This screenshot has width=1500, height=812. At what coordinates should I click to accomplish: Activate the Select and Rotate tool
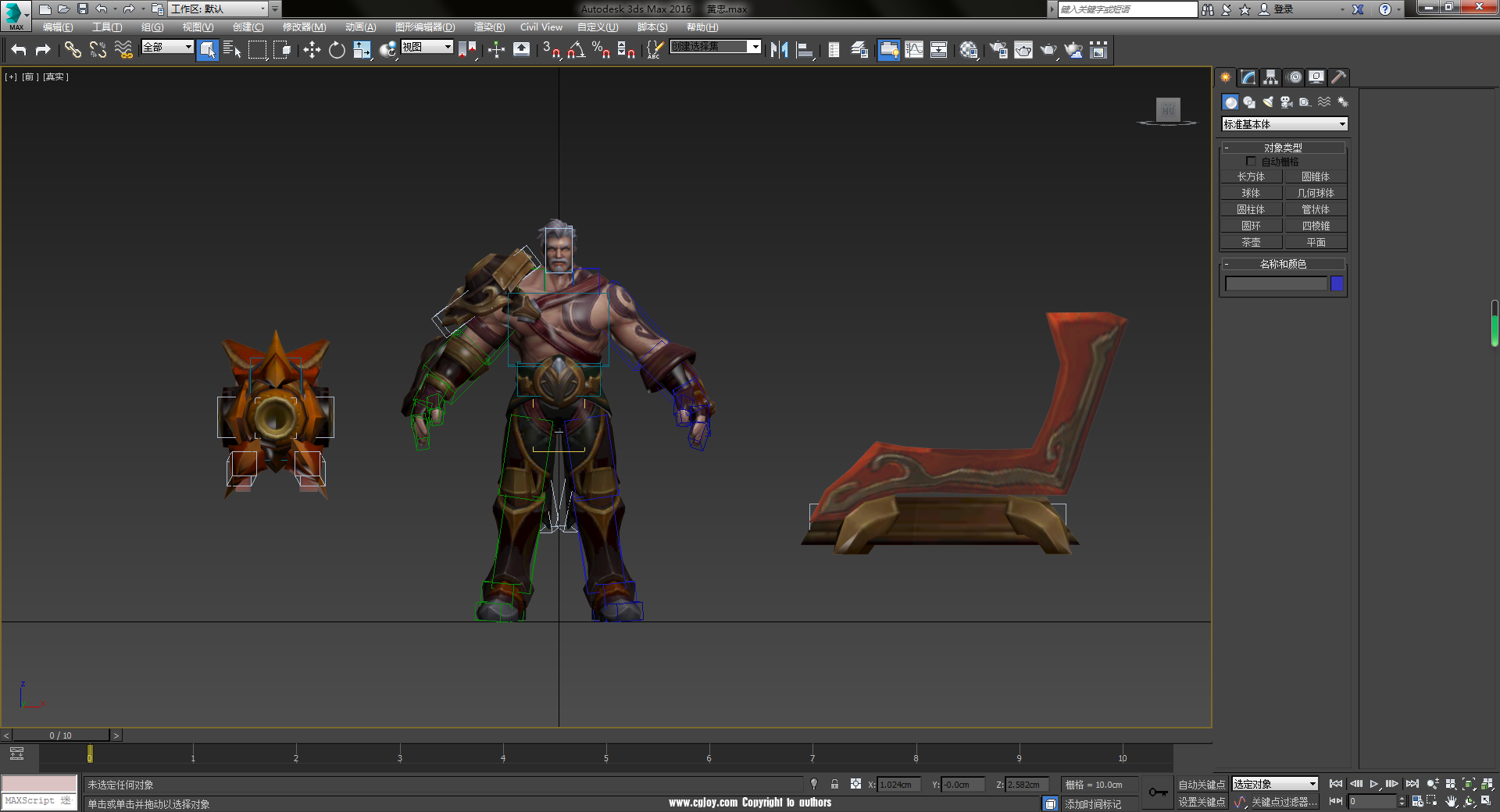(x=337, y=50)
